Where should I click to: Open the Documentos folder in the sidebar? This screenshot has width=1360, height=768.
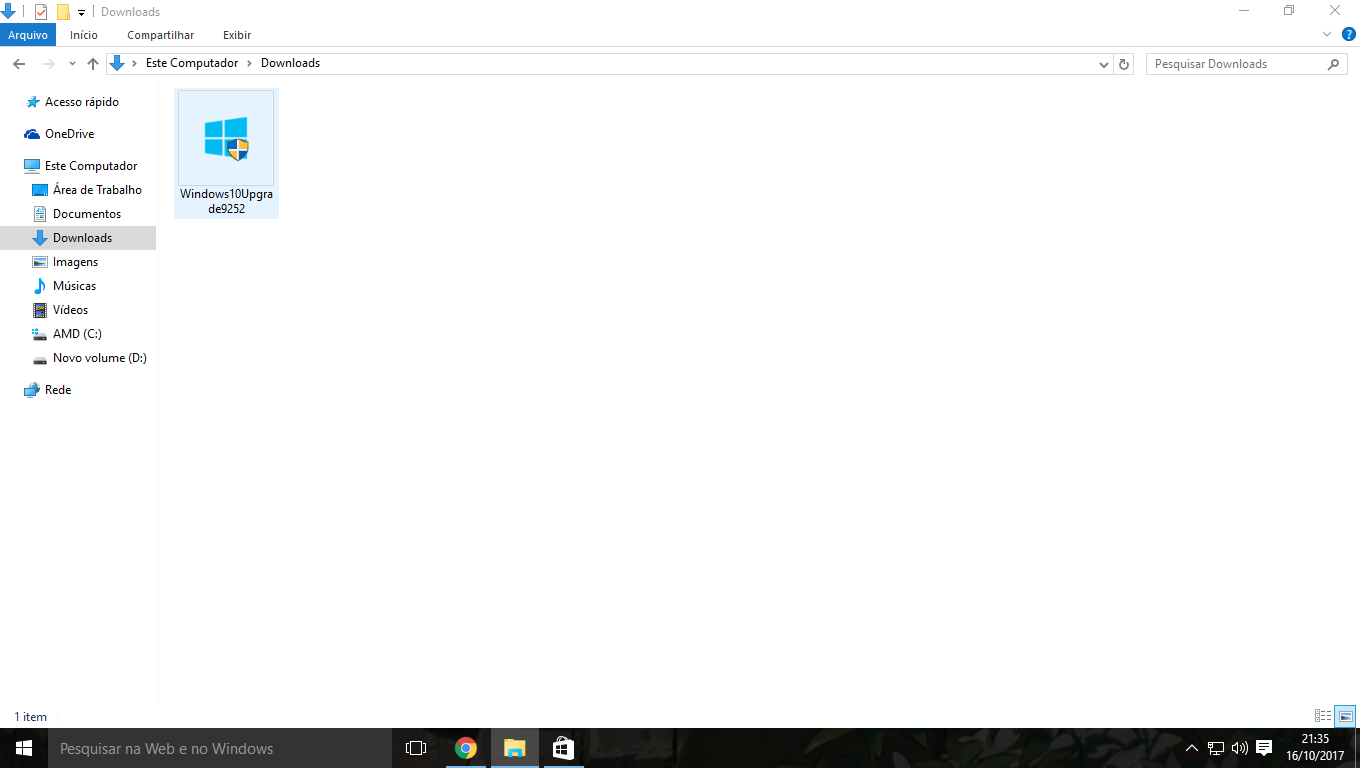click(87, 214)
